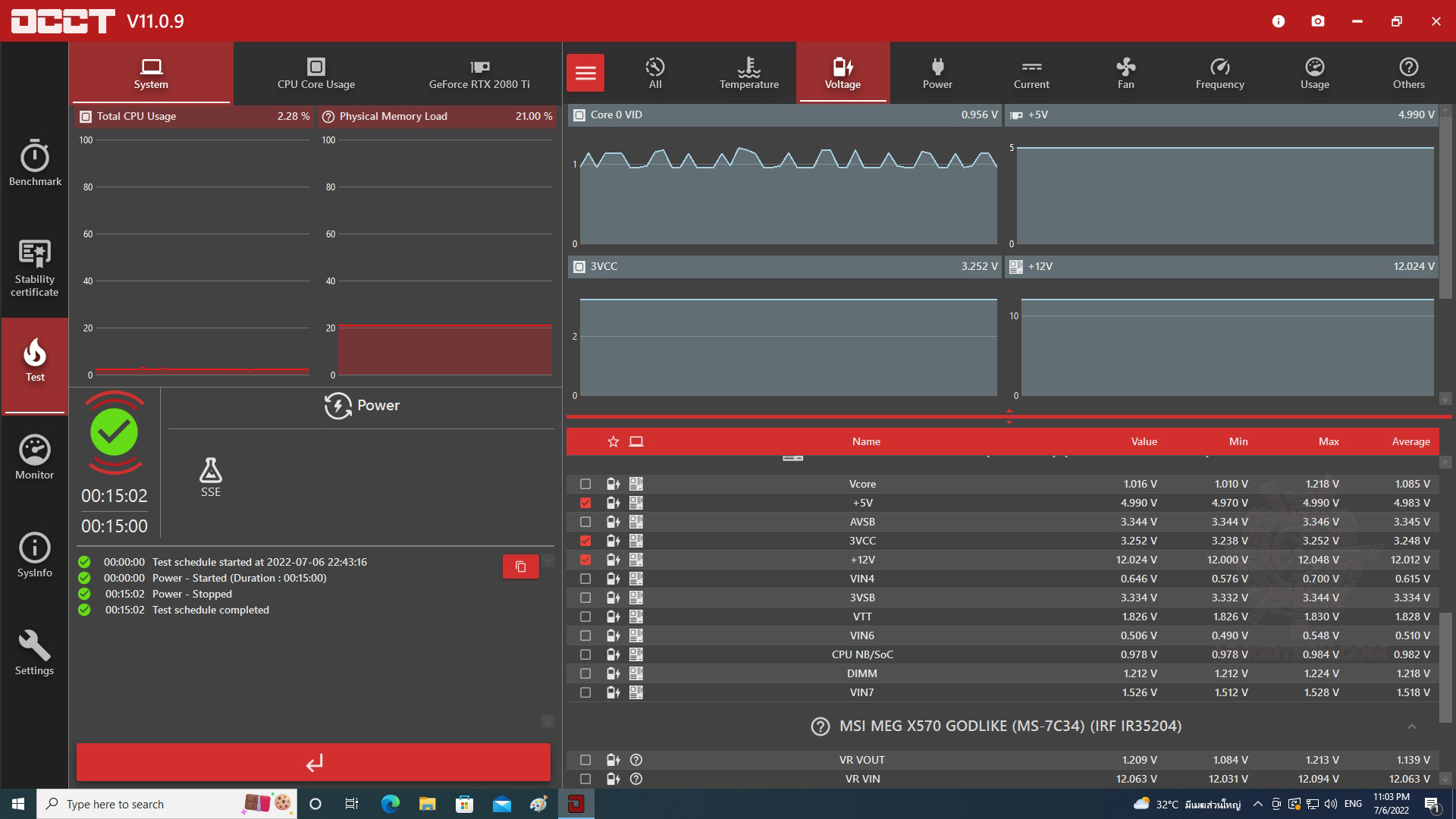Uncheck the +12V sensor checkbox
The height and width of the screenshot is (819, 1456).
coord(585,560)
